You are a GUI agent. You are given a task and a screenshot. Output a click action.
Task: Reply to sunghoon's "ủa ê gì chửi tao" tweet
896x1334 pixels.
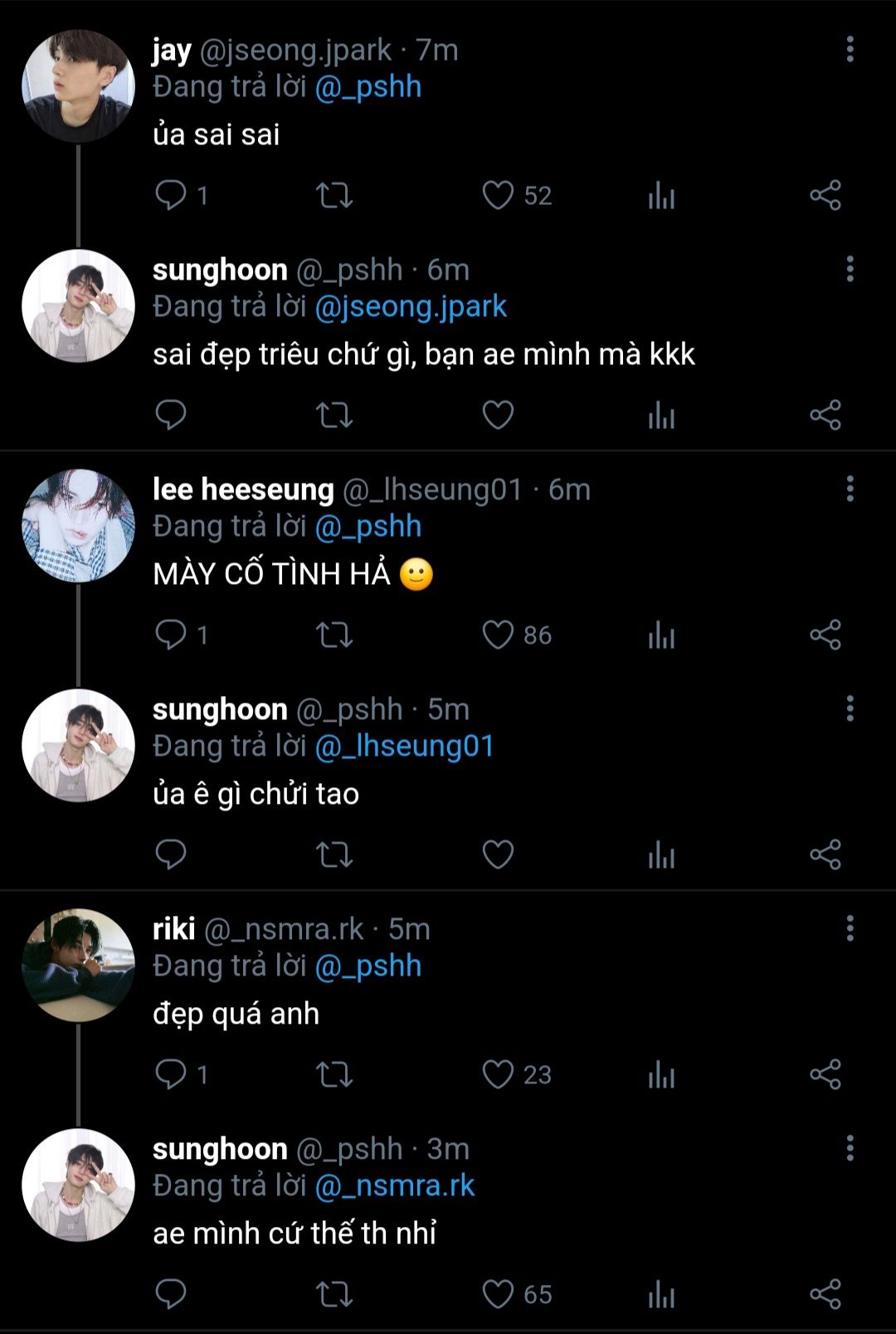tap(171, 854)
